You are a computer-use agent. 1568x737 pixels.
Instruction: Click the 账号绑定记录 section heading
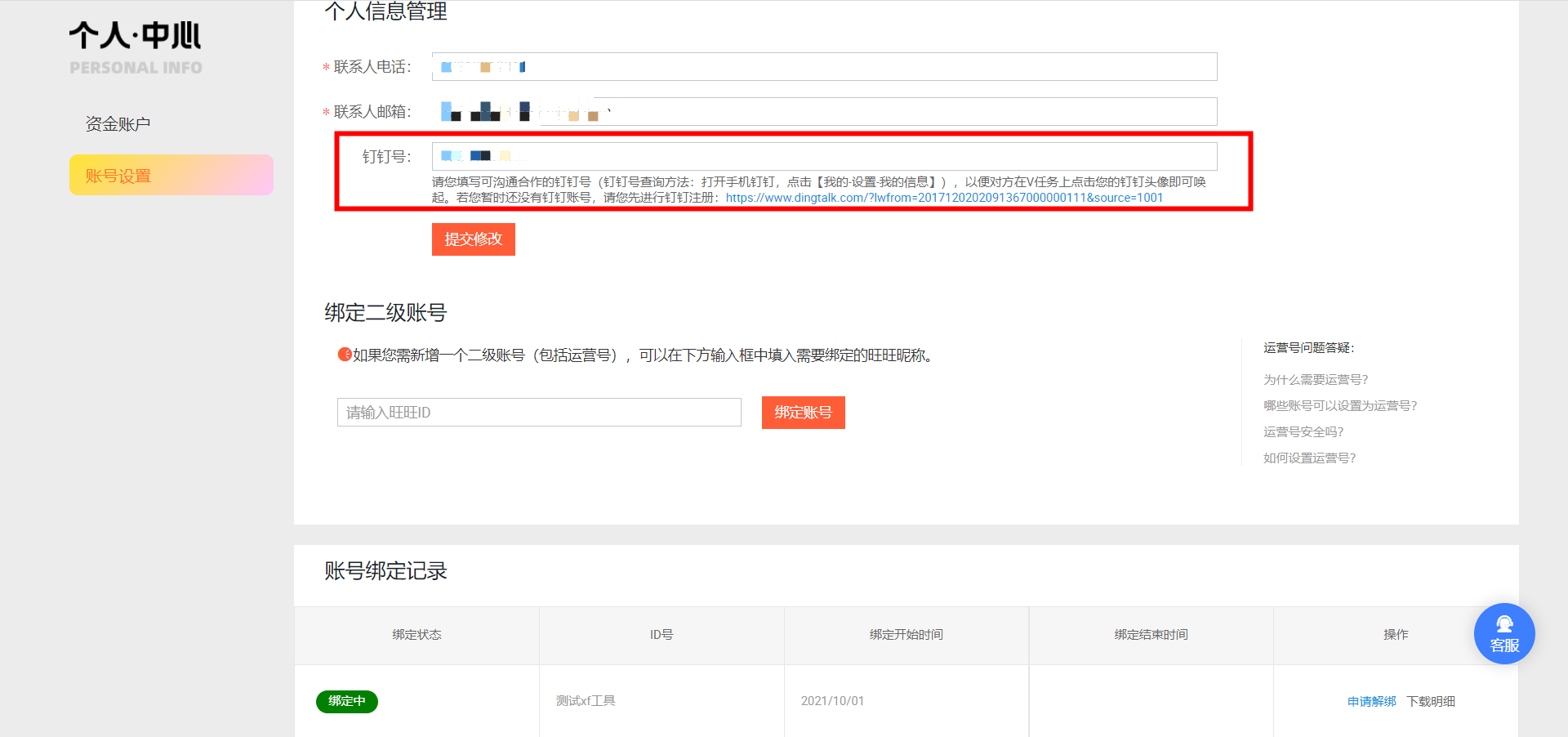click(x=385, y=571)
